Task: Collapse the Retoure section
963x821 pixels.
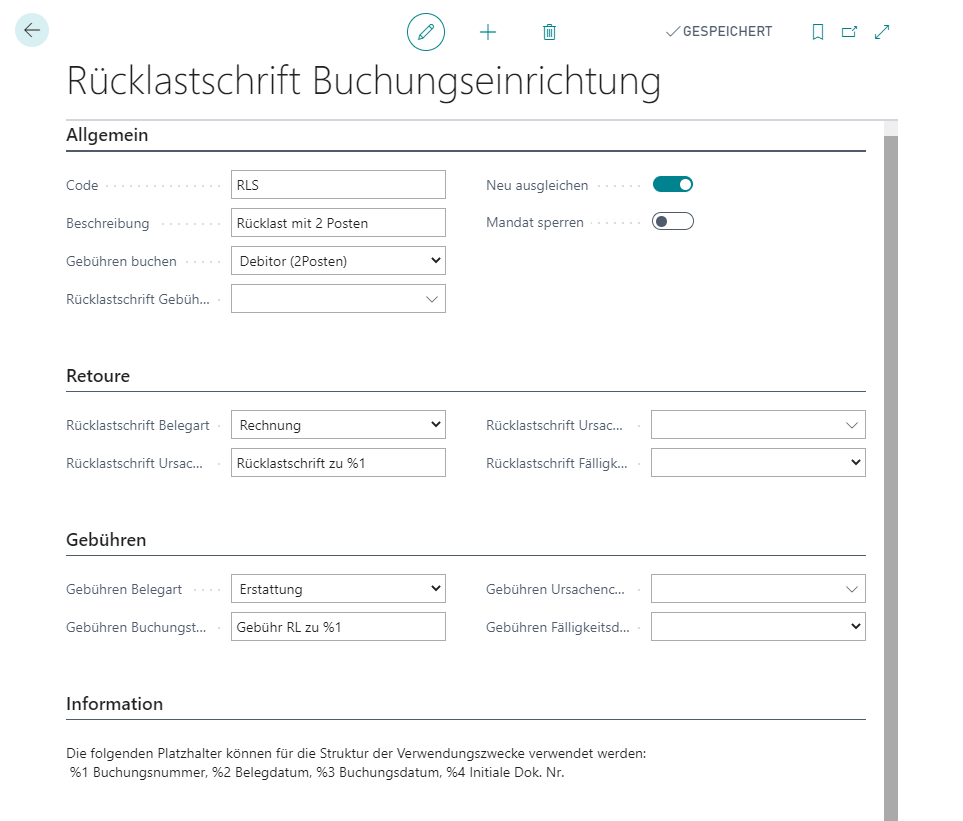Action: (97, 375)
